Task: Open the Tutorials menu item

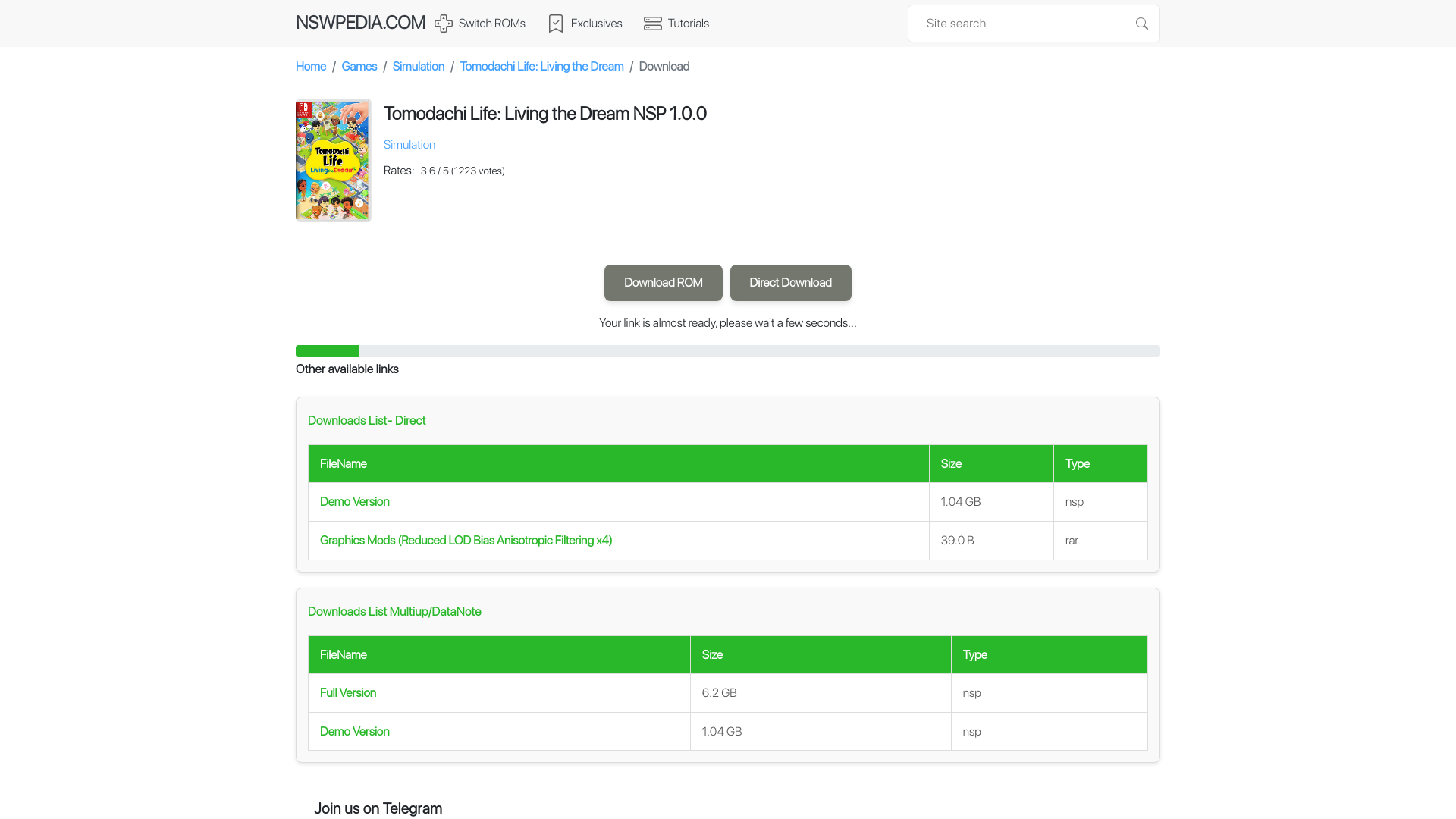Action: tap(676, 24)
